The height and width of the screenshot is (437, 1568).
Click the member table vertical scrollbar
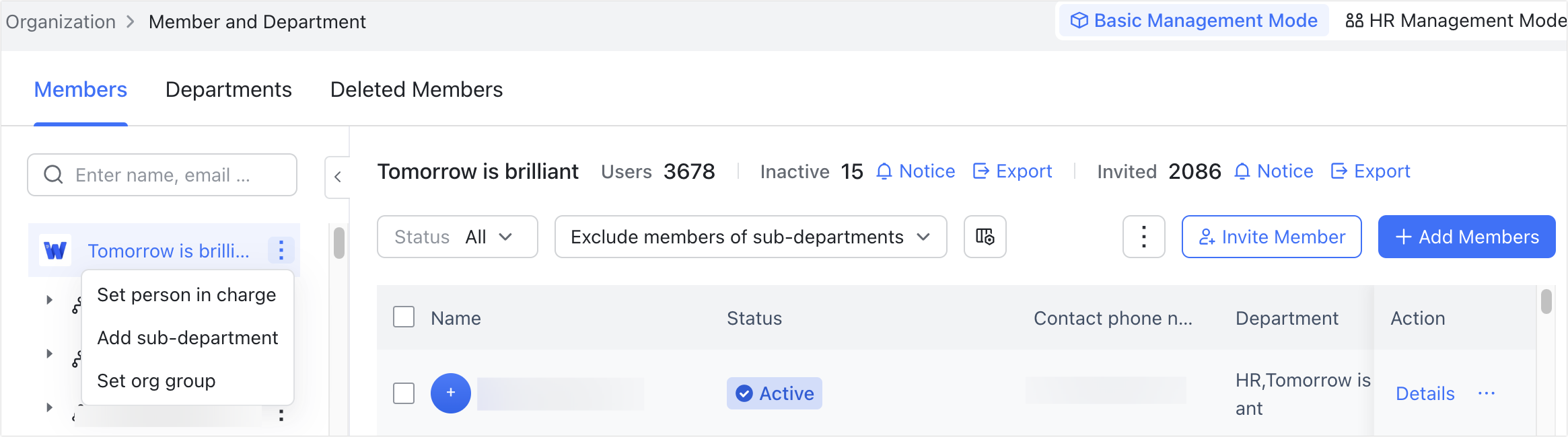click(1546, 301)
